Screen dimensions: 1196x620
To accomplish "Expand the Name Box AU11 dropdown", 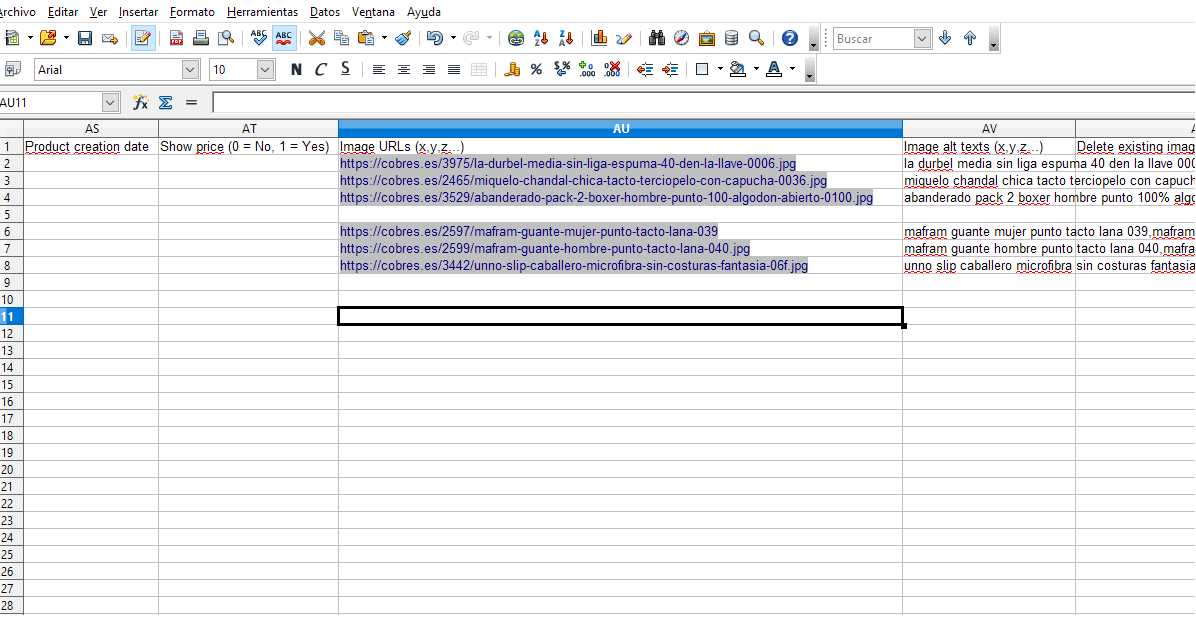I will click(110, 102).
